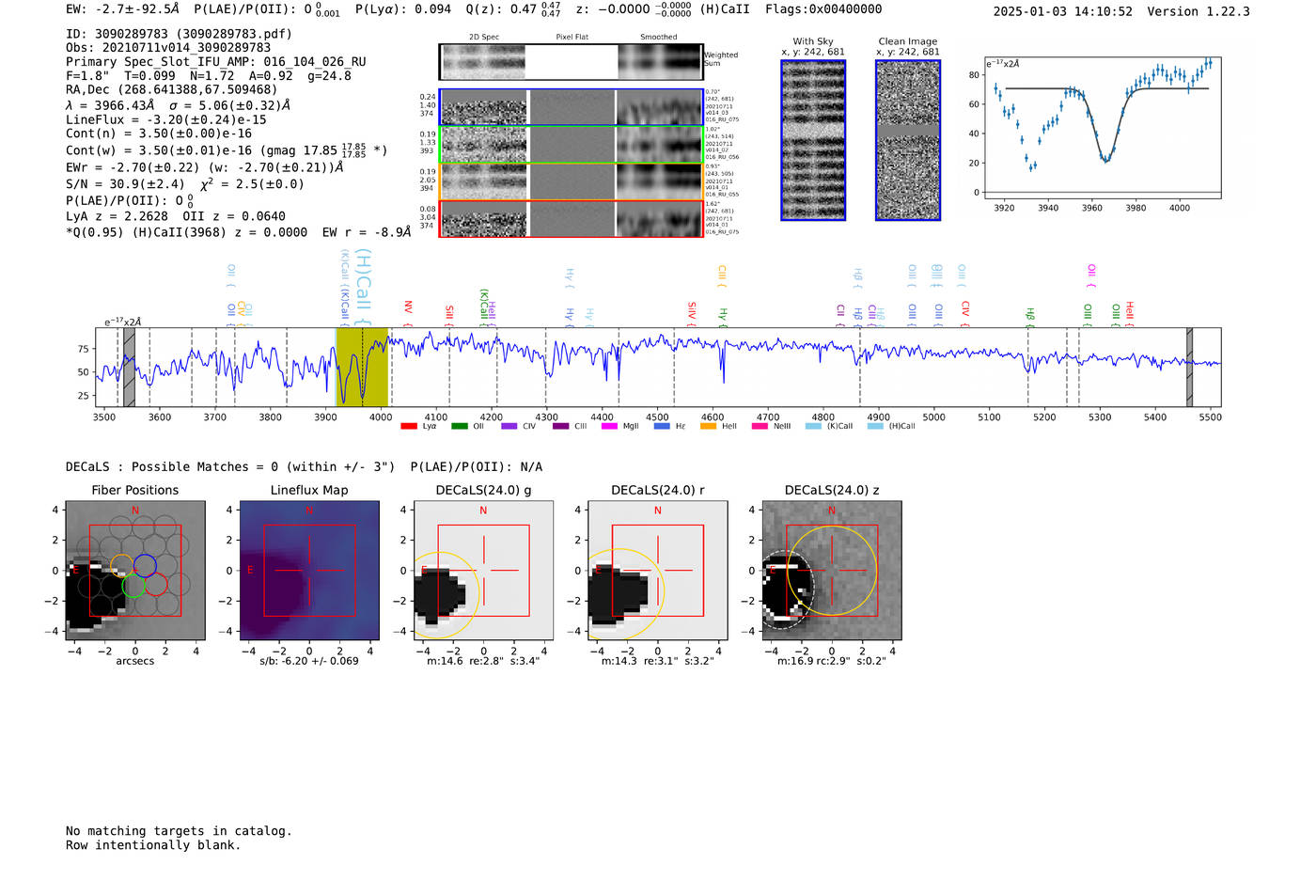The image size is (1316, 896).
Task: Open the blue-bordered 2D spectrum row
Action: coord(571,107)
